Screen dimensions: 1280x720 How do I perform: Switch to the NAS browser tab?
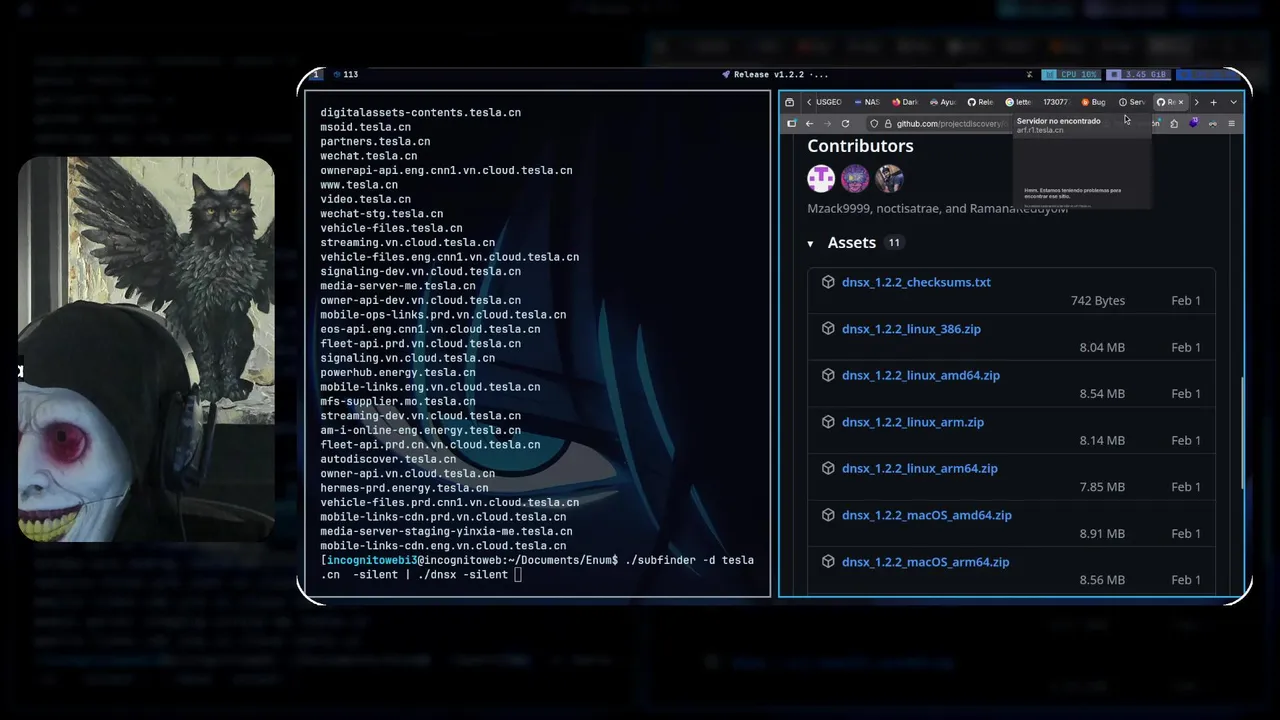[x=868, y=102]
